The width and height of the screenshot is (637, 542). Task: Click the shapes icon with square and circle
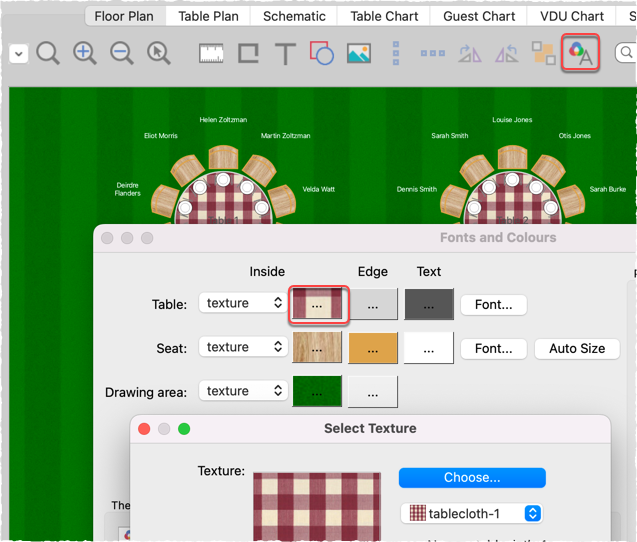[x=321, y=54]
